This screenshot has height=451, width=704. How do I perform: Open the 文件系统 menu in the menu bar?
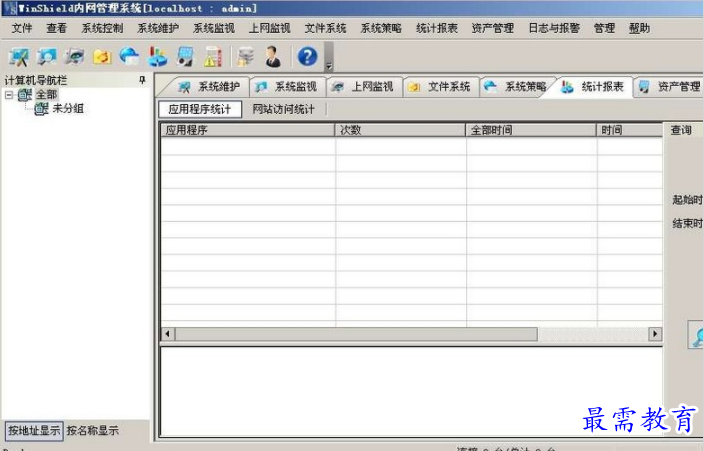click(x=325, y=28)
